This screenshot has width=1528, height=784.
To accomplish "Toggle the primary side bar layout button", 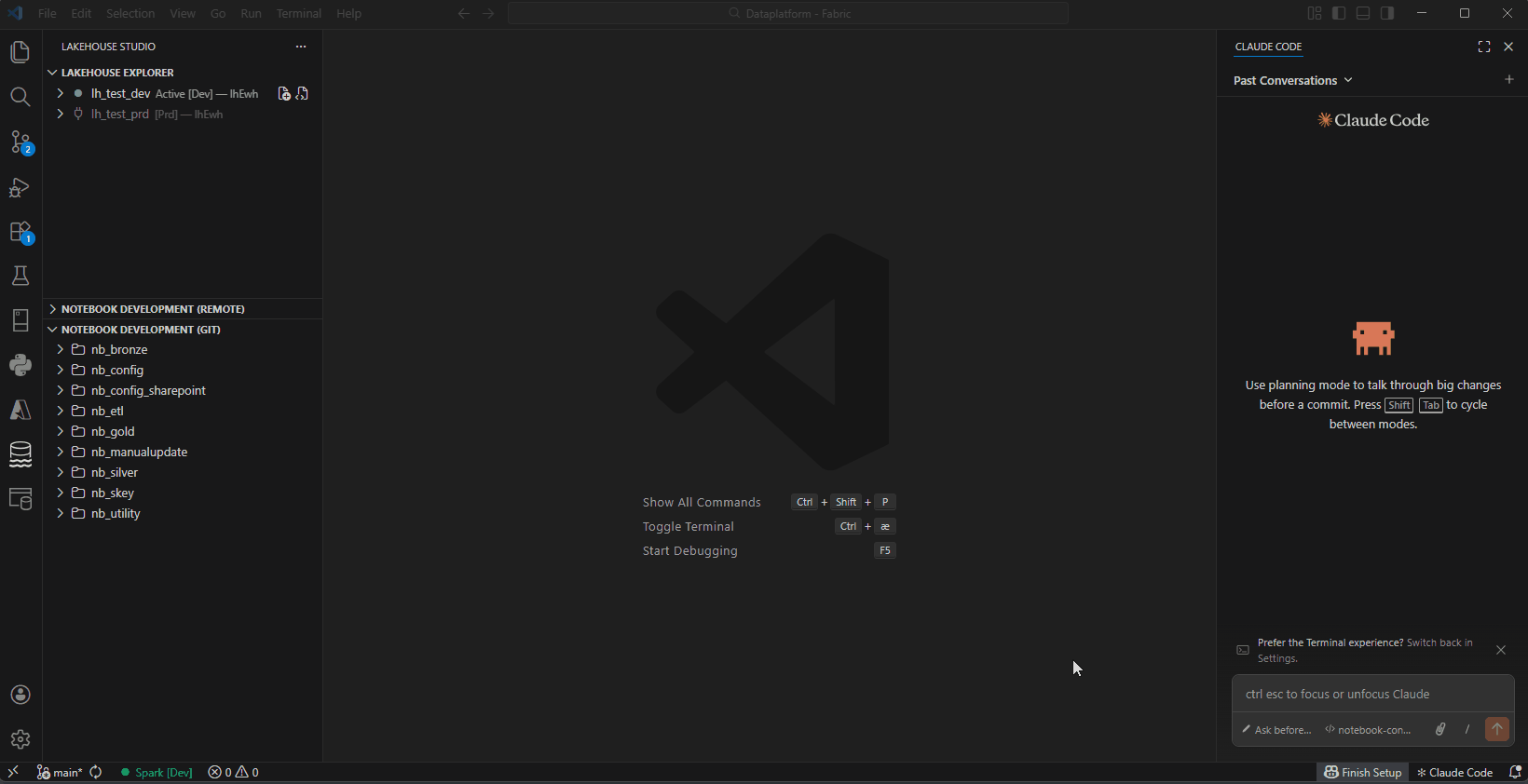I will pyautogui.click(x=1339, y=13).
